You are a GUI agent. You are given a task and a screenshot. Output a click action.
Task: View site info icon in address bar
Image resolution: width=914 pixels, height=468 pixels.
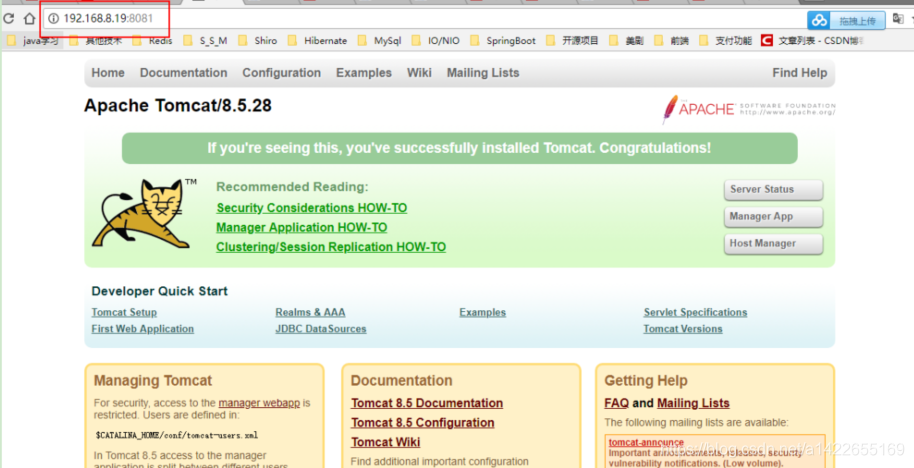pos(54,19)
